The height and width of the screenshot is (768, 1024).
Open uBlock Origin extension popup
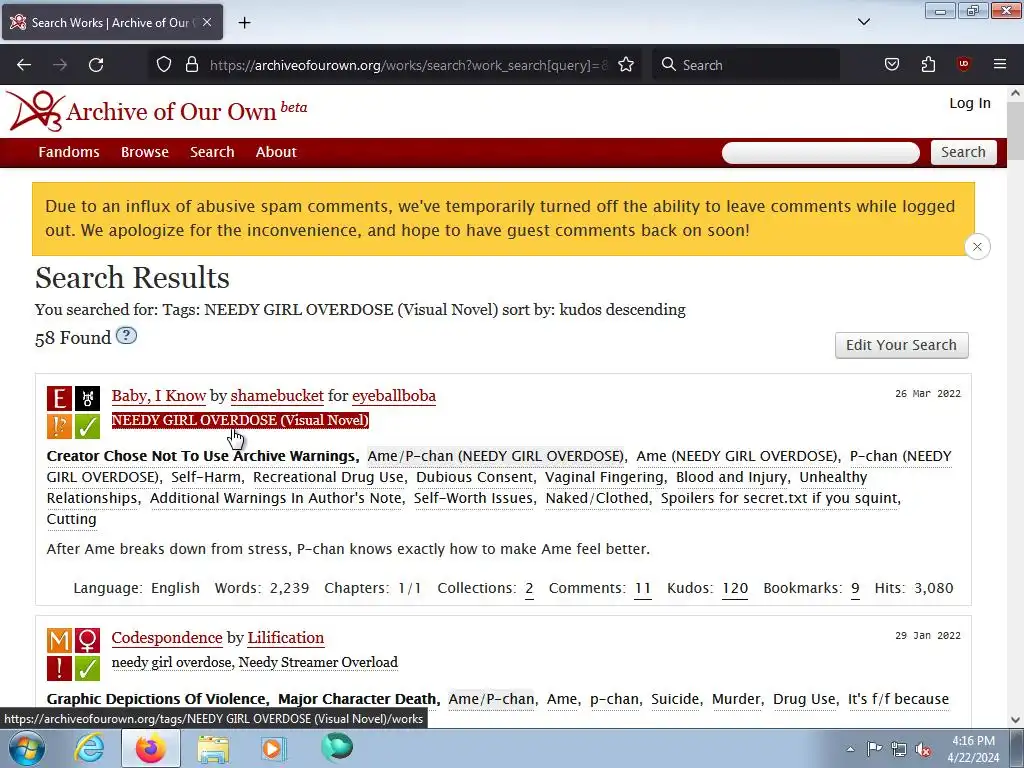(963, 64)
